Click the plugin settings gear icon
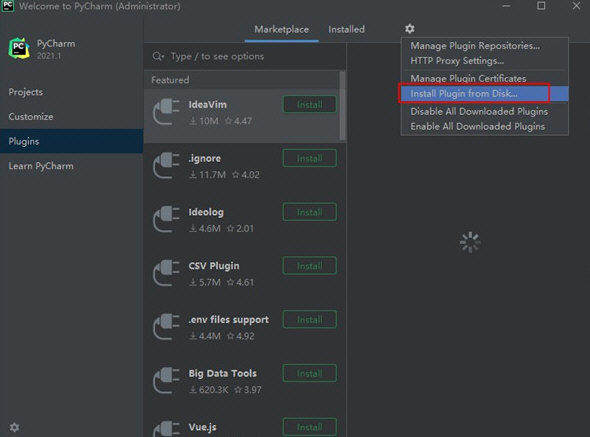Image resolution: width=590 pixels, height=437 pixels. (x=409, y=29)
